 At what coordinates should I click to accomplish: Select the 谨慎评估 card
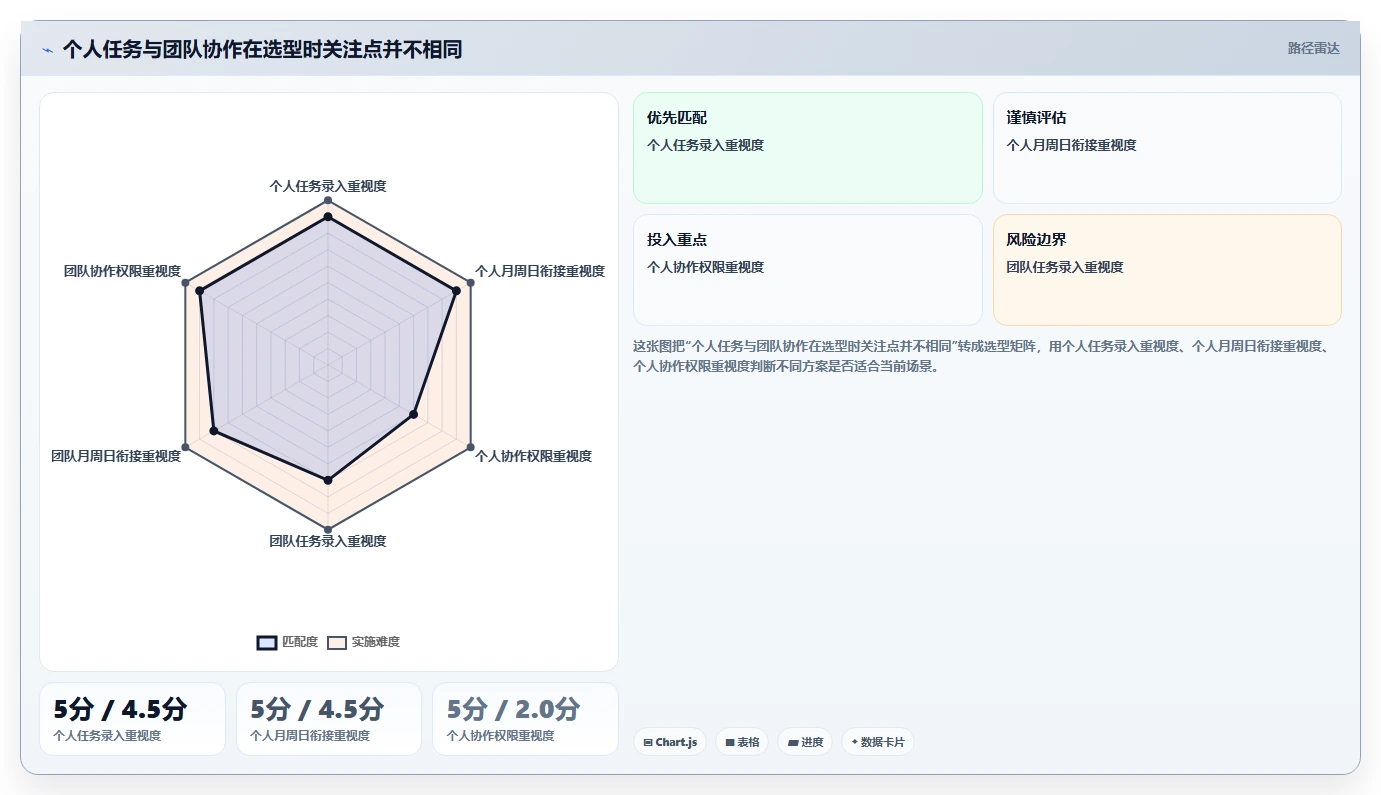1167,148
